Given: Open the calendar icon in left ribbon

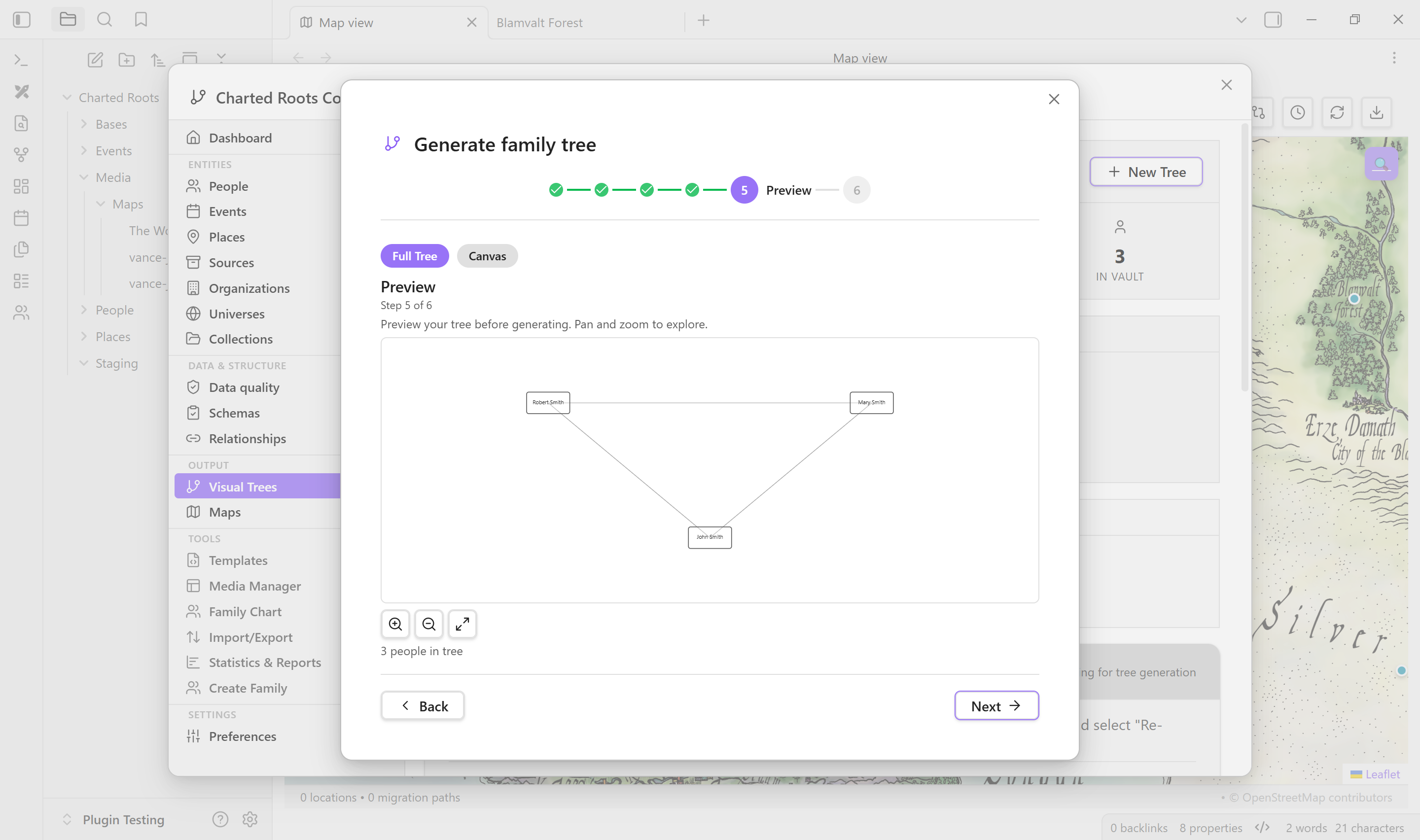Looking at the screenshot, I should point(22,218).
